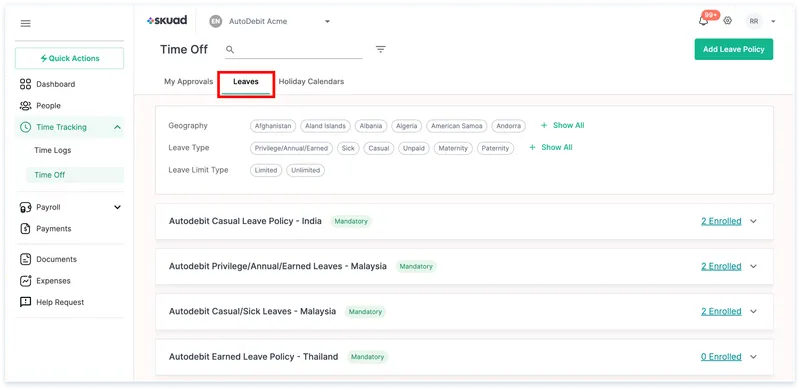Click the RR user avatar
The width and height of the screenshot is (800, 390).
754,21
